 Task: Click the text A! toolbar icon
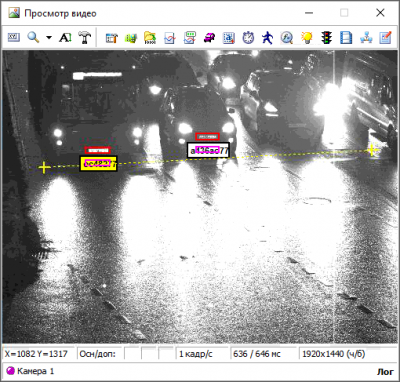[x=65, y=38]
